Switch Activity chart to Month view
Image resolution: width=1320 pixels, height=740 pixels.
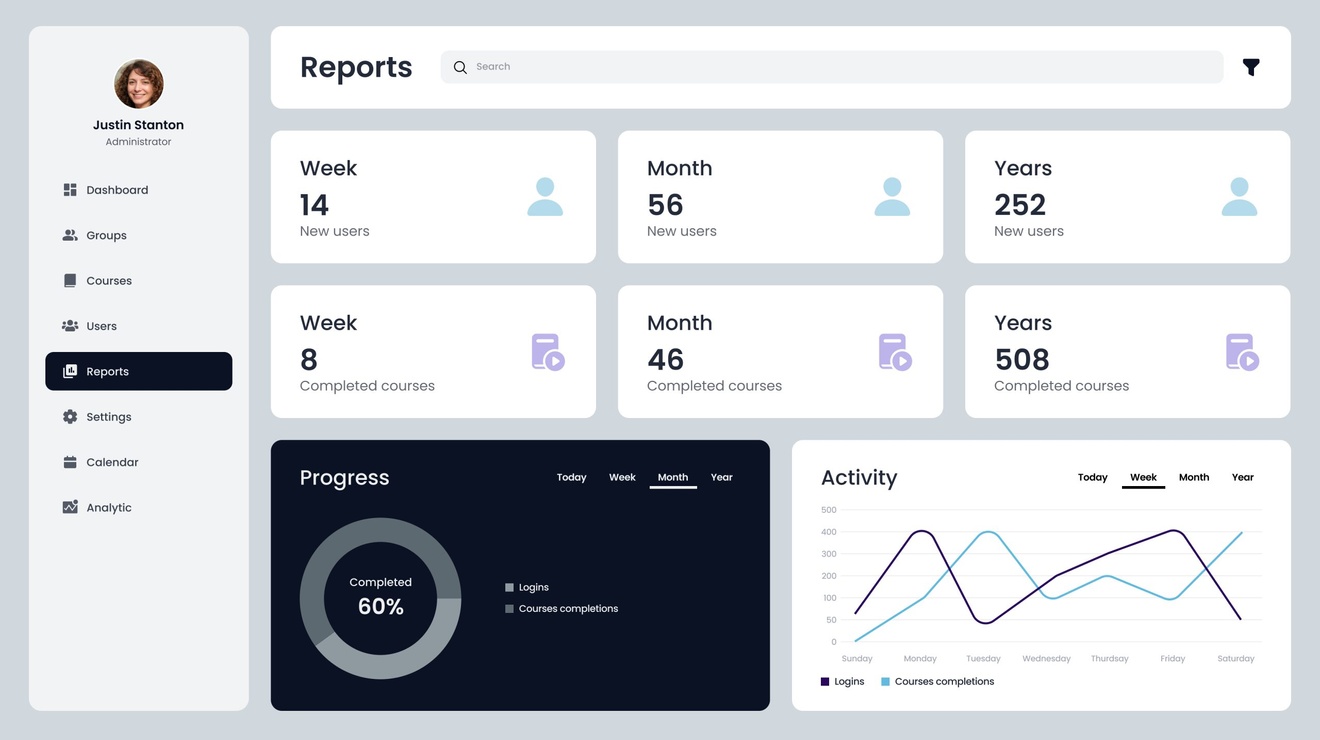[x=1194, y=477]
